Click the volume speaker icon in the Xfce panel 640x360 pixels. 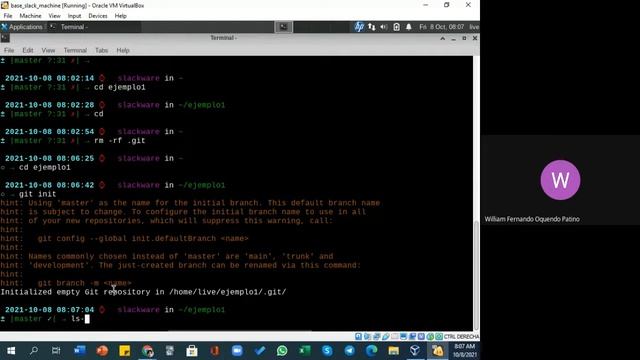[x=384, y=27]
